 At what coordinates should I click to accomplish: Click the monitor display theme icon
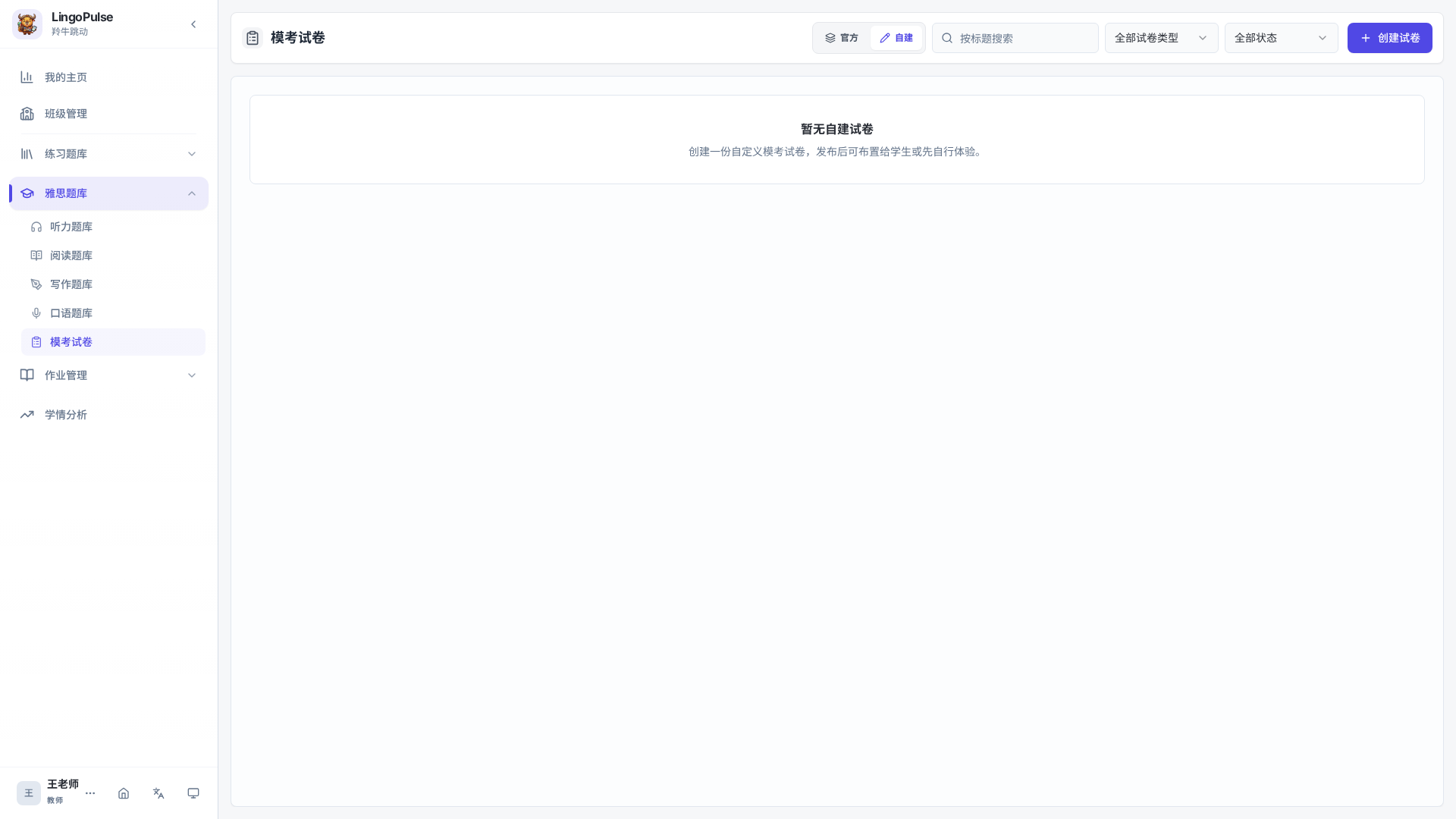point(193,793)
